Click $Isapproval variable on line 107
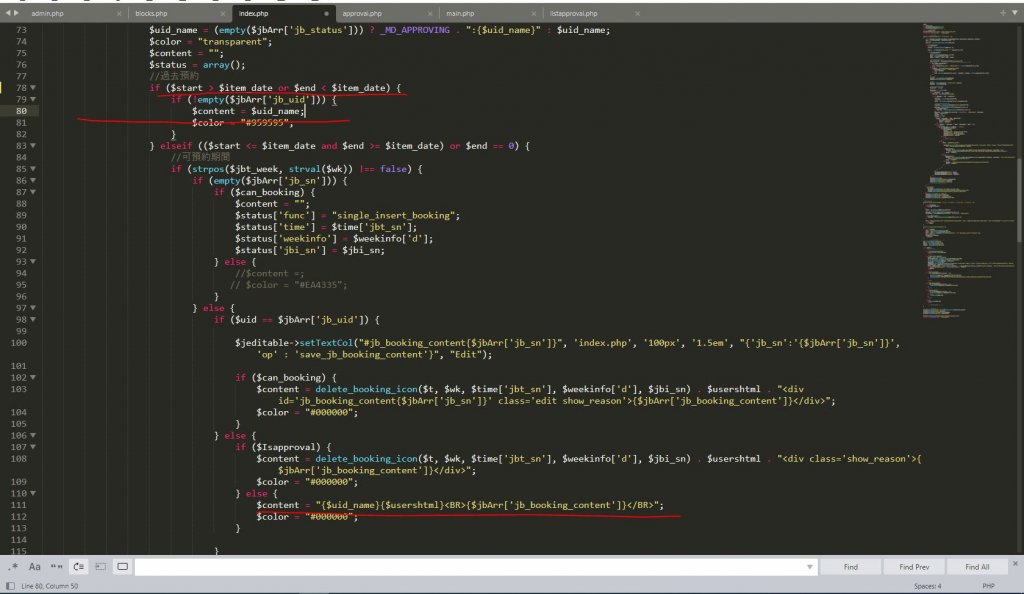 tap(291, 447)
